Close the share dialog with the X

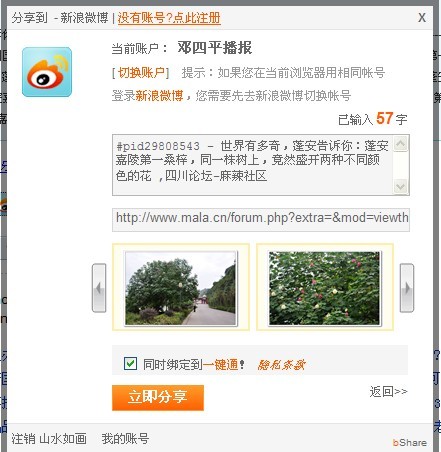422,18
